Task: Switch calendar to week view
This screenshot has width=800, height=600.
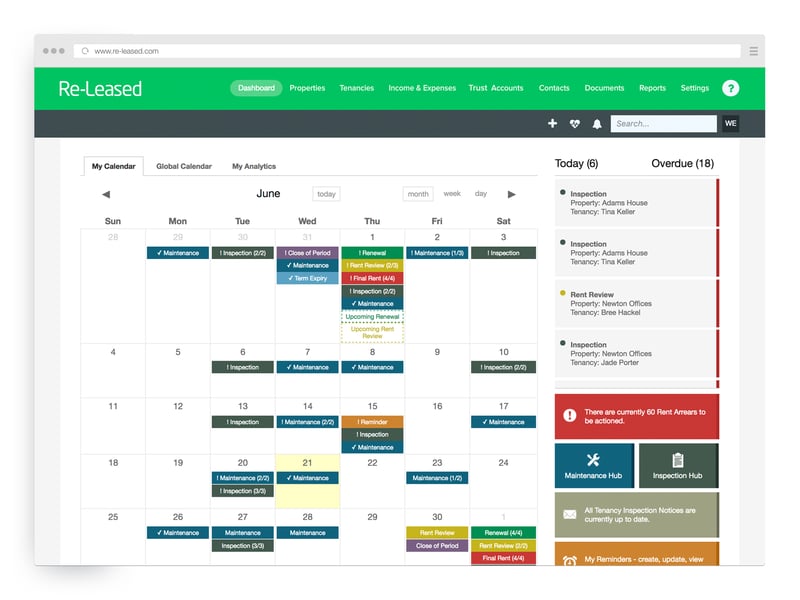Action: point(452,194)
